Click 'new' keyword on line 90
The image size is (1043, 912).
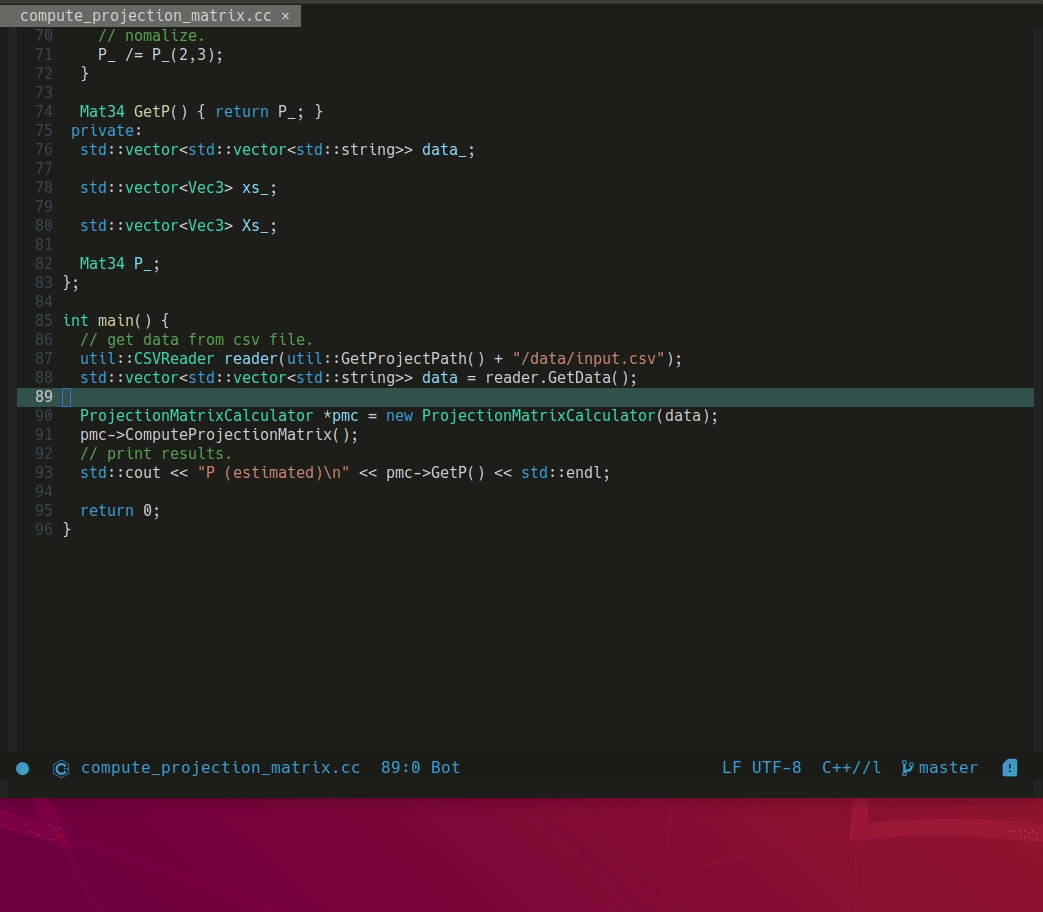[399, 416]
